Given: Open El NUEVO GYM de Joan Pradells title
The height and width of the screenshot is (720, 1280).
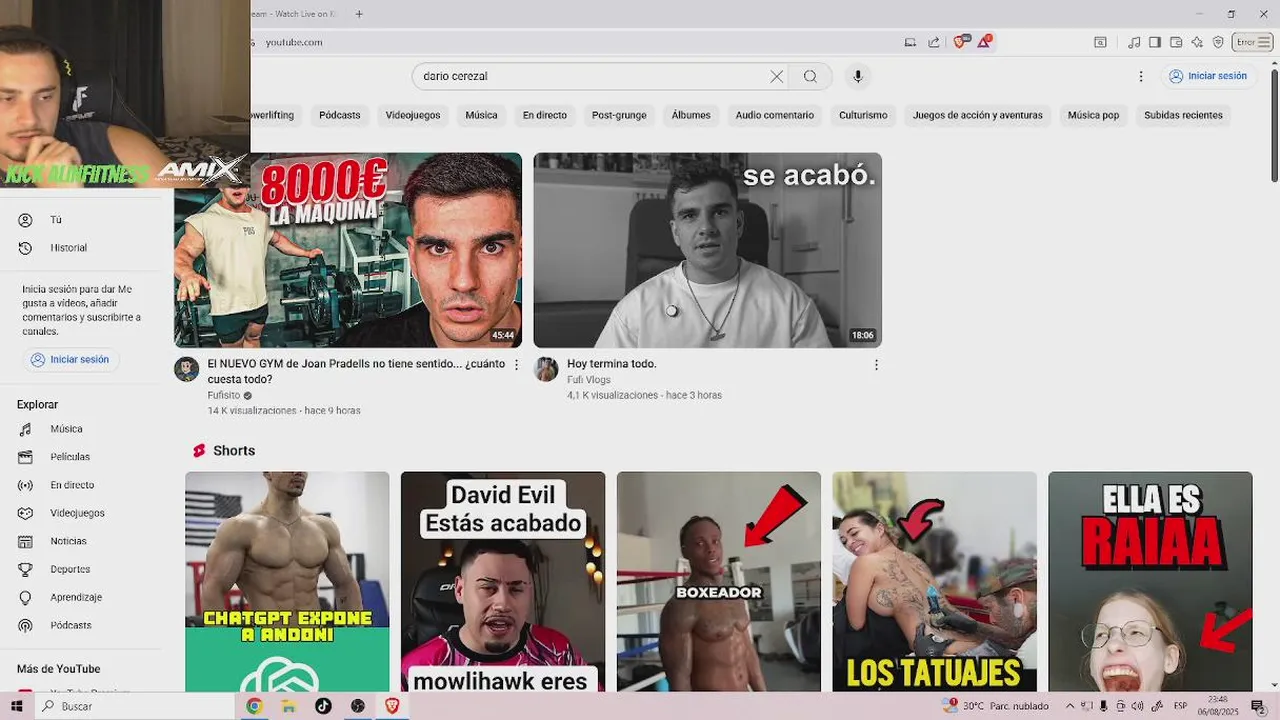Looking at the screenshot, I should (356, 372).
